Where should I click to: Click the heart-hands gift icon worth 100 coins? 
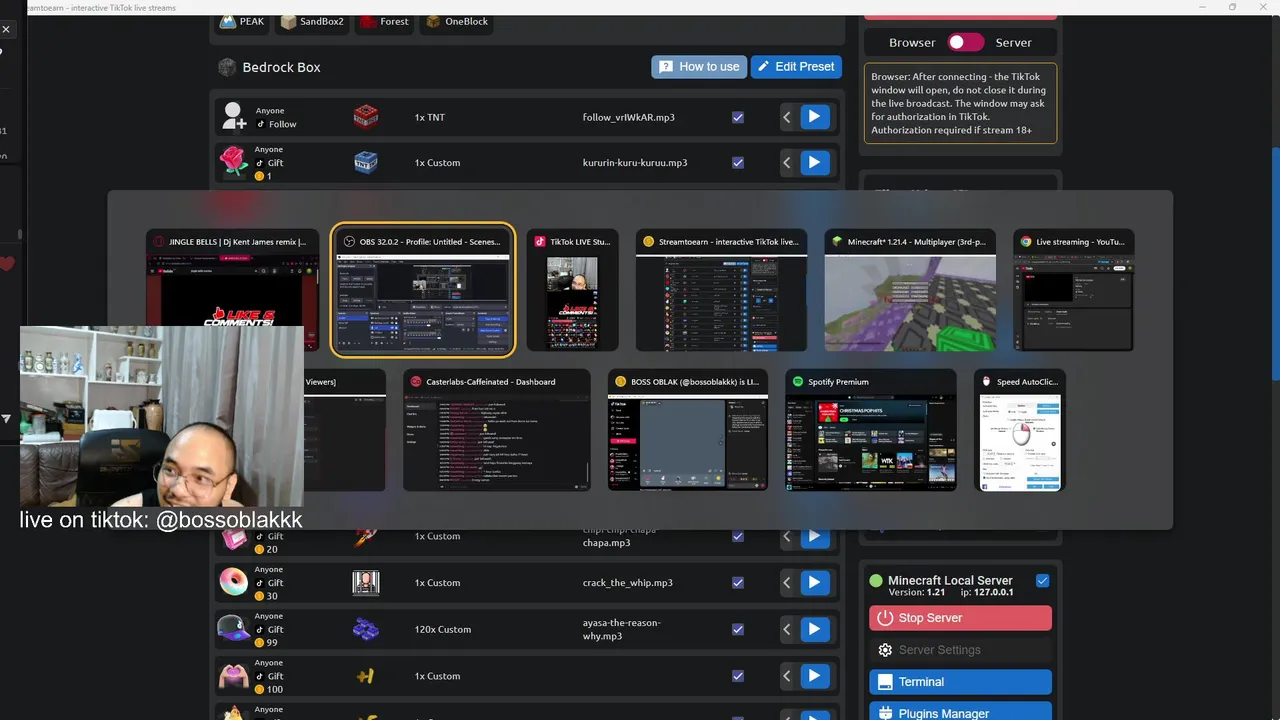coord(234,676)
